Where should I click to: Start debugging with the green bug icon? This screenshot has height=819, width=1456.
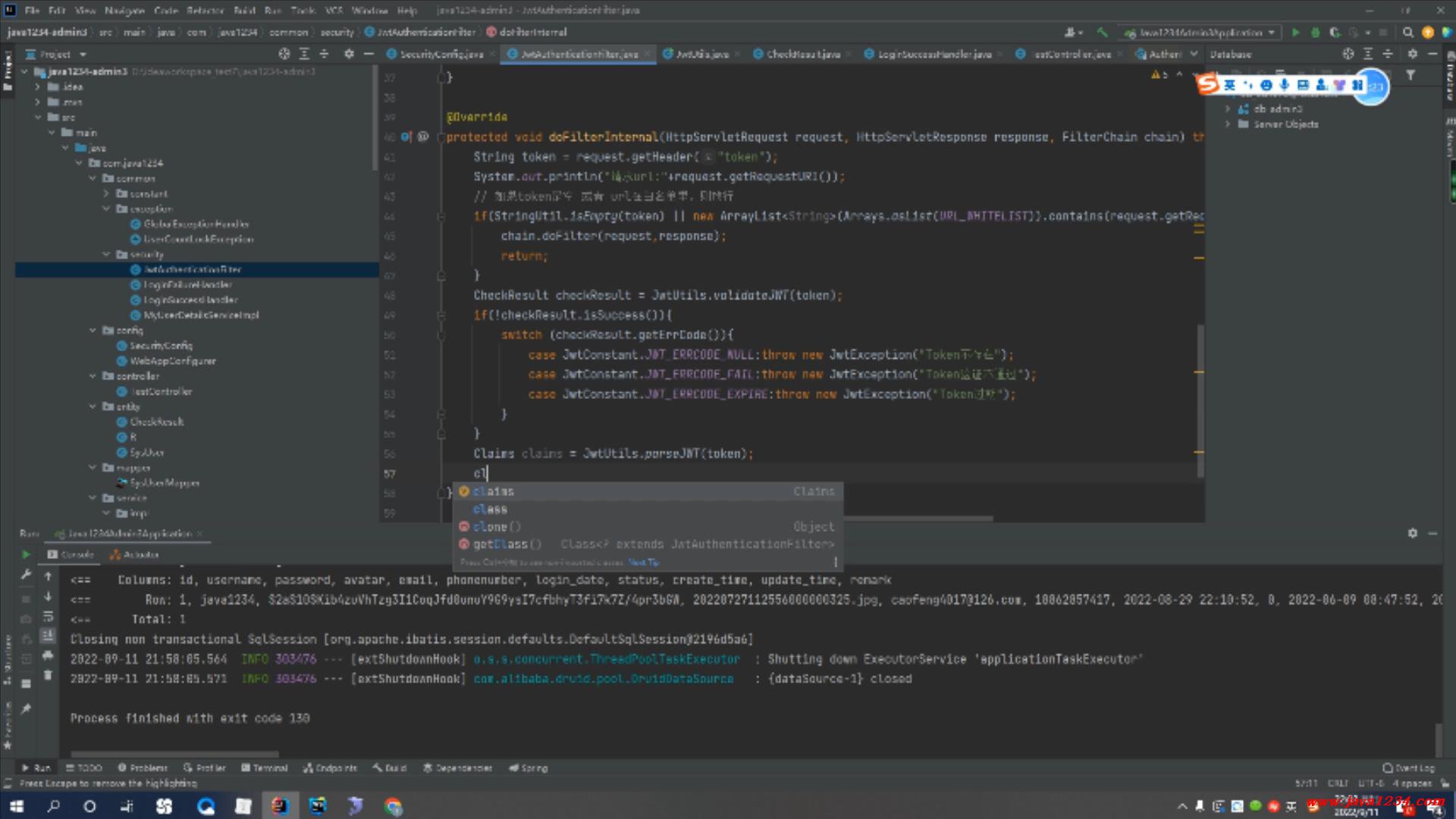point(1315,33)
